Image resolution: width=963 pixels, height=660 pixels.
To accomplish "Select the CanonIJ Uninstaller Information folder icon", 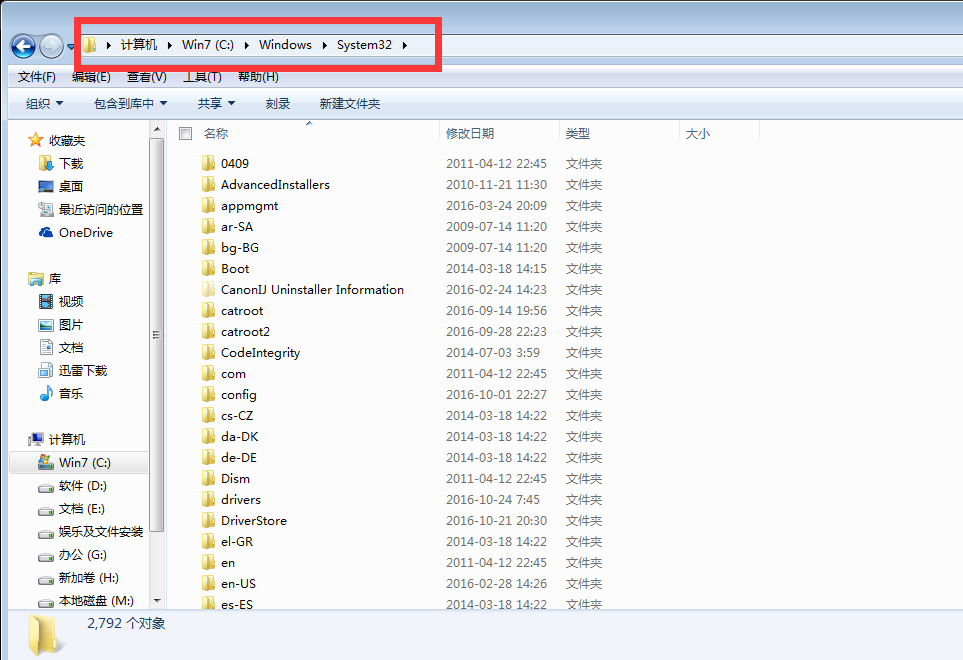I will click(209, 289).
